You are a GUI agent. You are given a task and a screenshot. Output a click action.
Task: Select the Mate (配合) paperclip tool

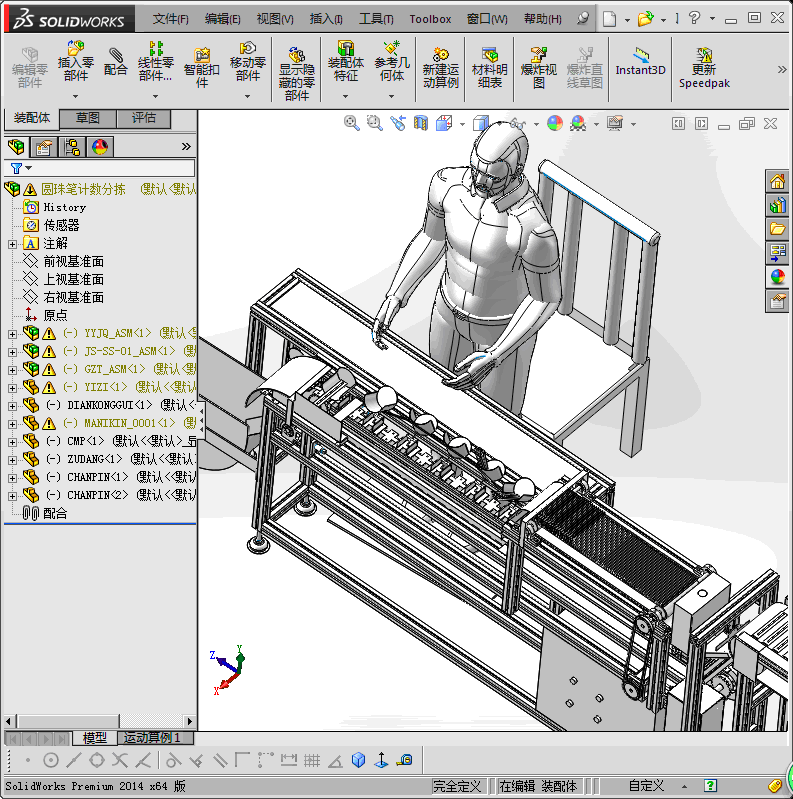[116, 61]
